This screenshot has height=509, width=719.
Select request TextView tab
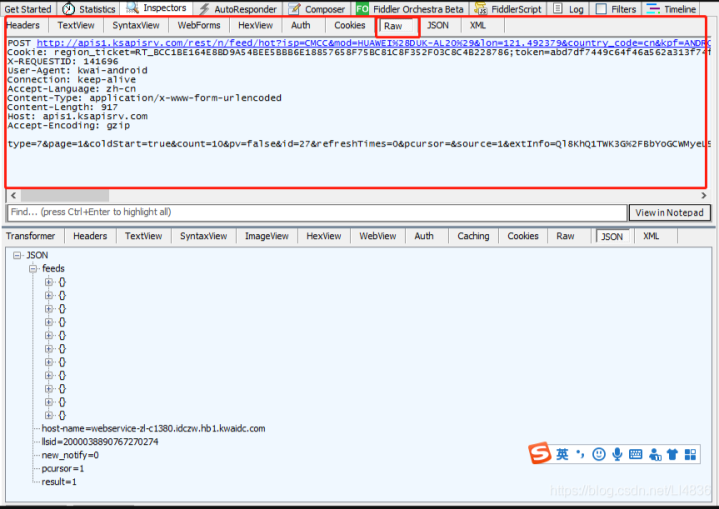point(76,25)
